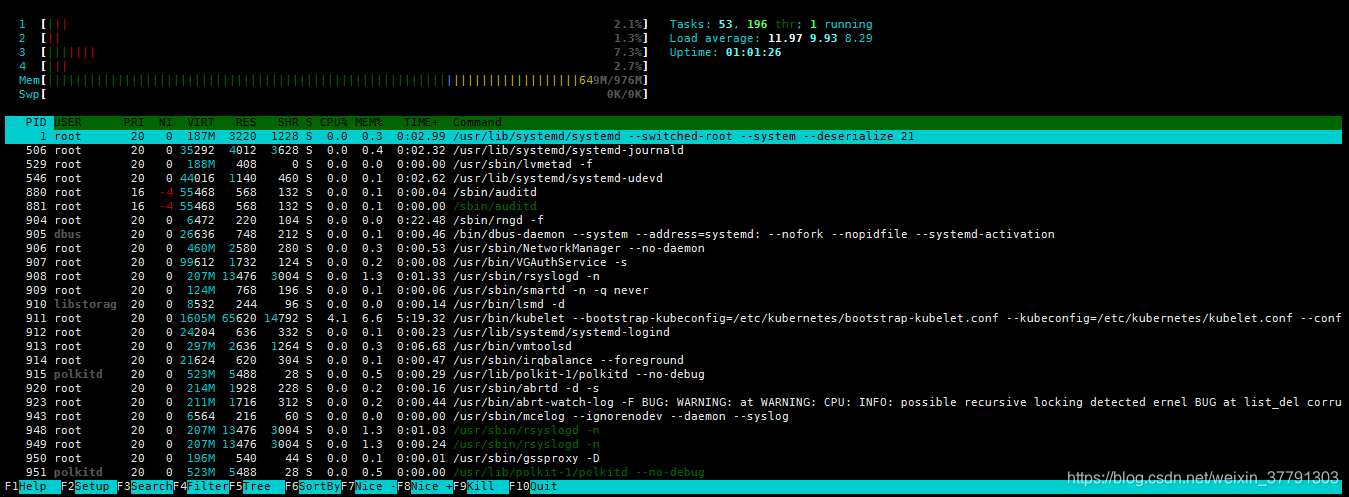This screenshot has height=497, width=1349.
Task: Sort by the PID column header
Action: click(x=36, y=122)
